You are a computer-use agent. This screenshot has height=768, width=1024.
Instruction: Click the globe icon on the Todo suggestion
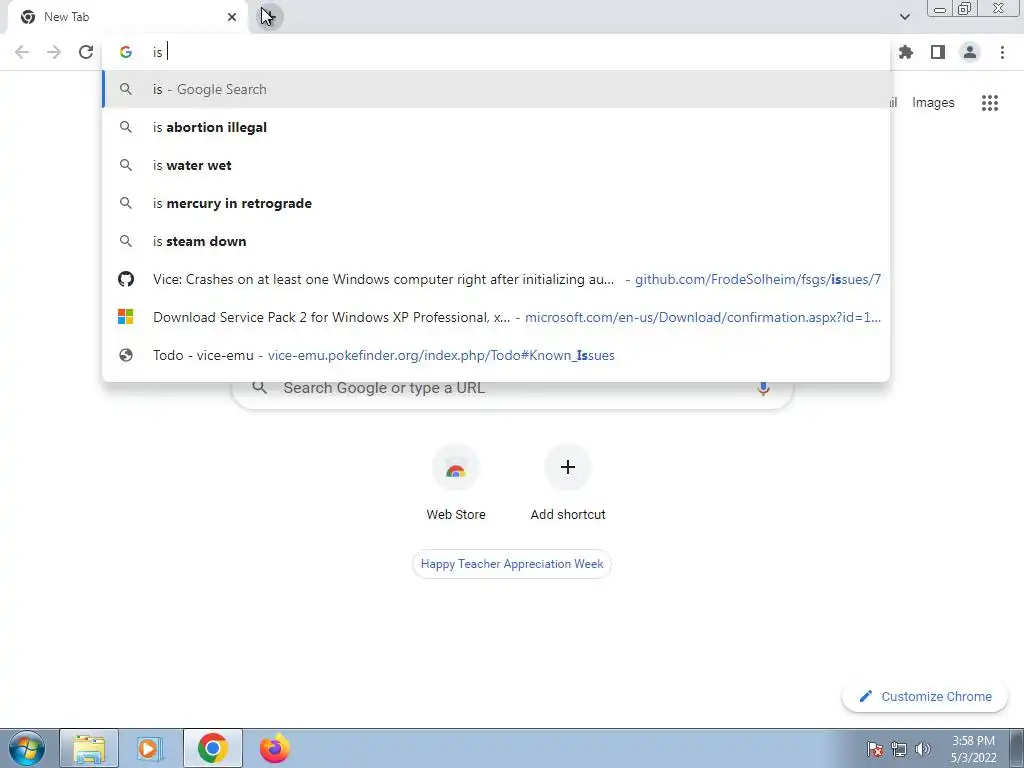click(x=126, y=355)
